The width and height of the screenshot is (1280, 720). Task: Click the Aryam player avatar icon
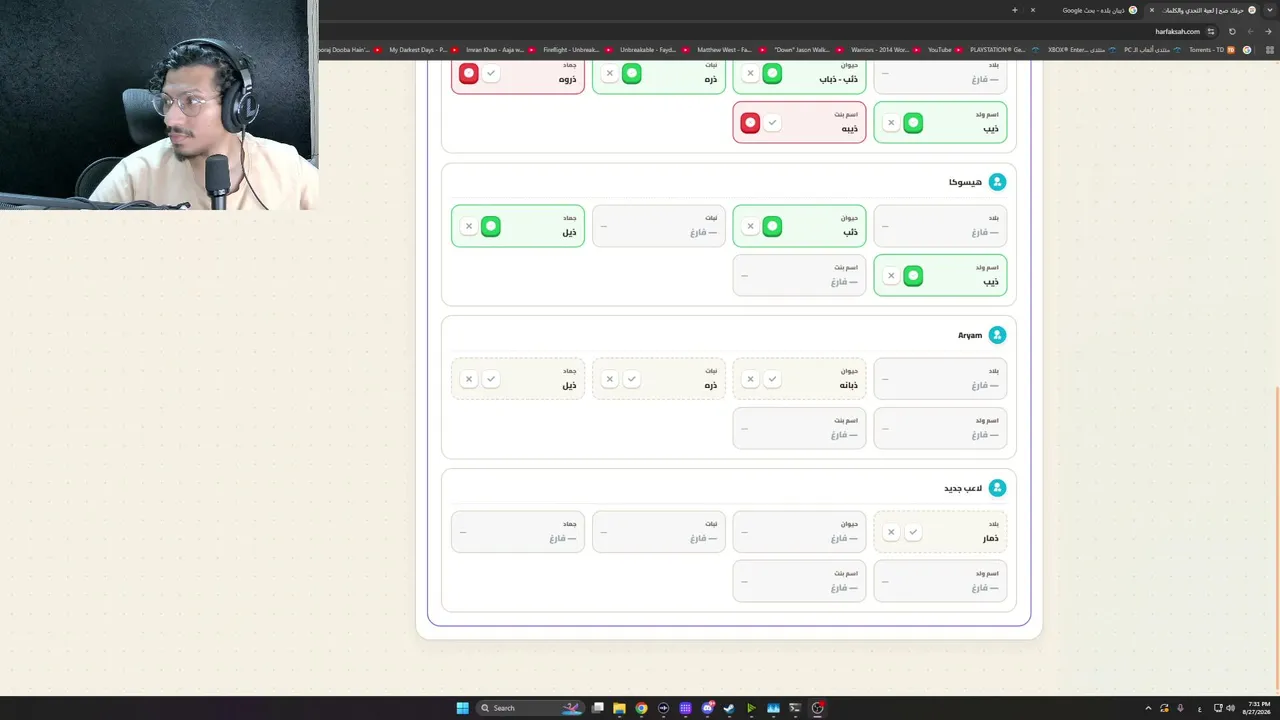tap(996, 335)
